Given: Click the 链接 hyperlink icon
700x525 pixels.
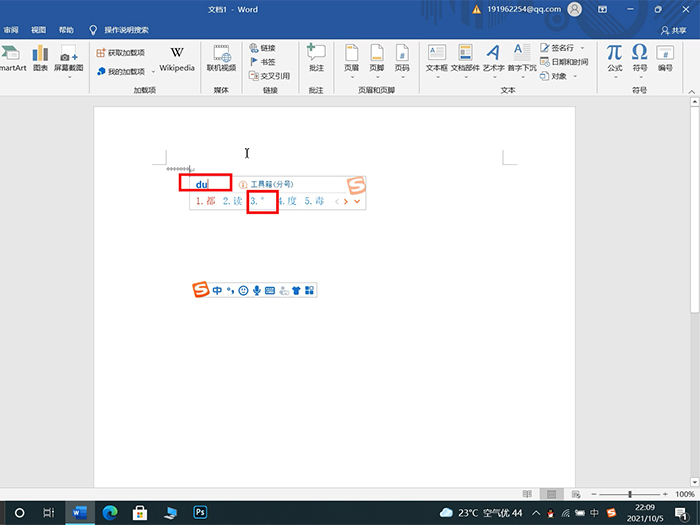Looking at the screenshot, I should pyautogui.click(x=262, y=48).
